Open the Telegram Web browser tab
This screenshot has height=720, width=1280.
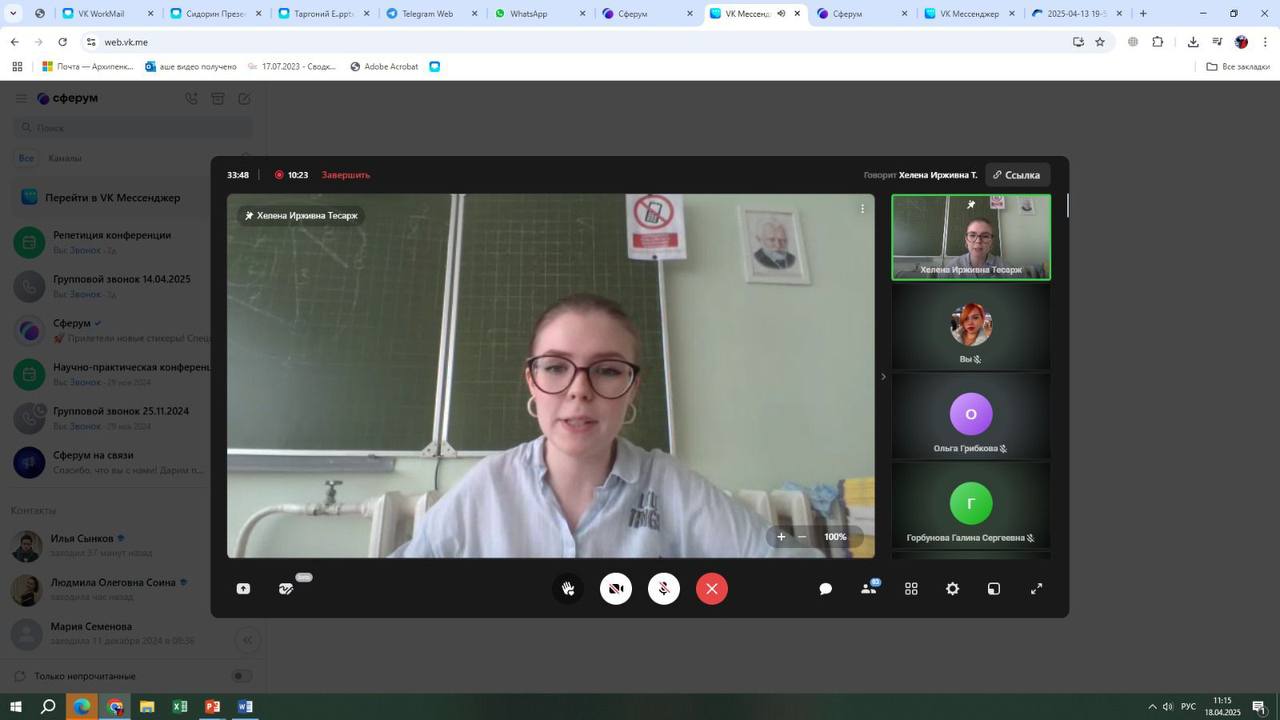427,14
